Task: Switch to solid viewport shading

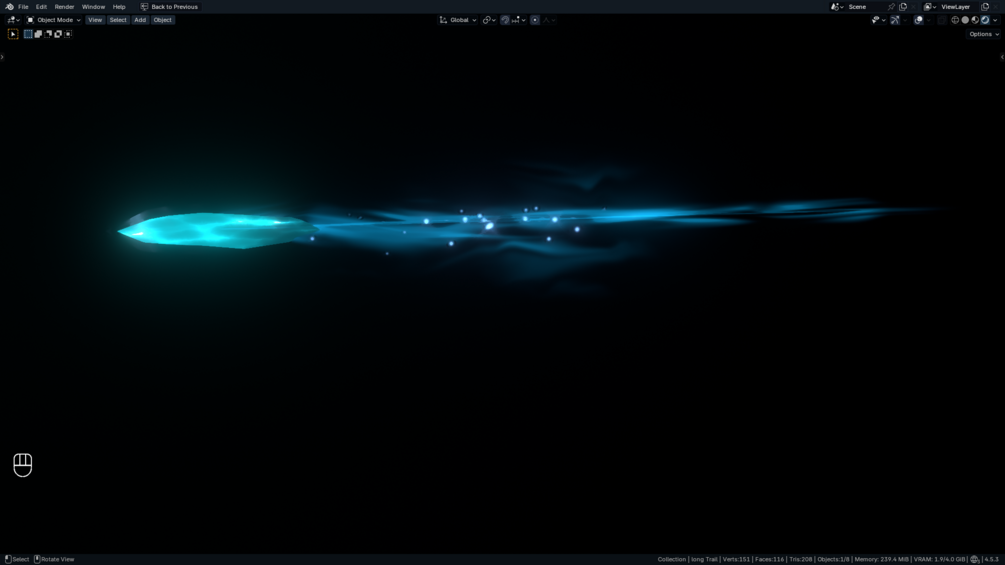Action: [x=965, y=20]
